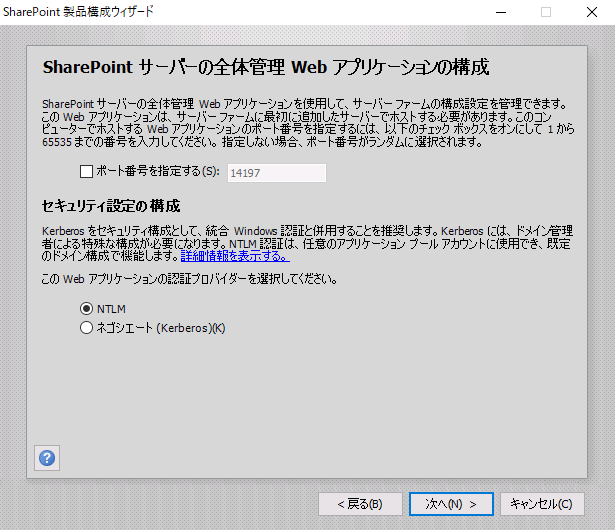
Task: Open help via blue question mark icon
Action: pyautogui.click(x=47, y=458)
